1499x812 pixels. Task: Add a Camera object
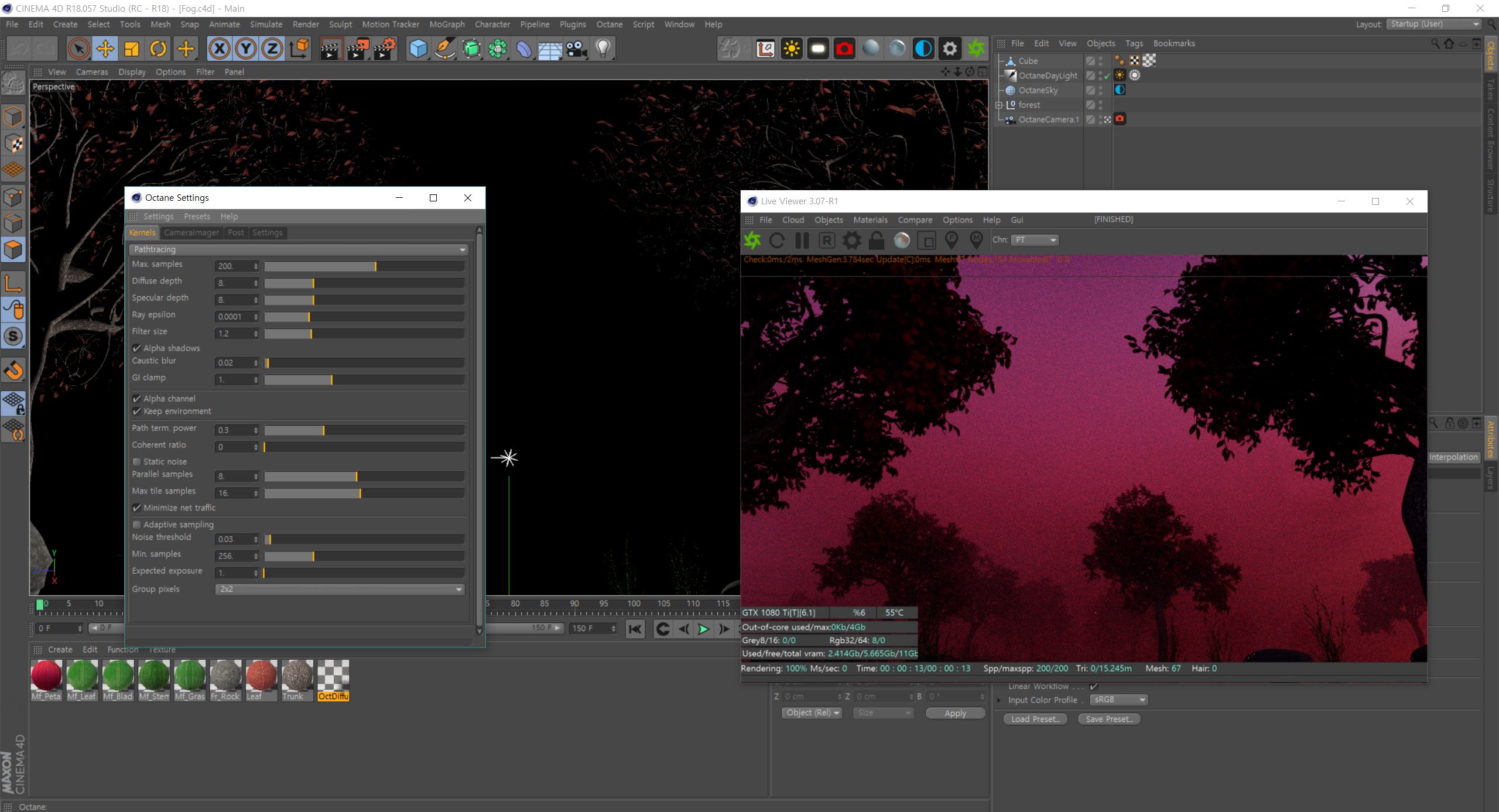[577, 49]
